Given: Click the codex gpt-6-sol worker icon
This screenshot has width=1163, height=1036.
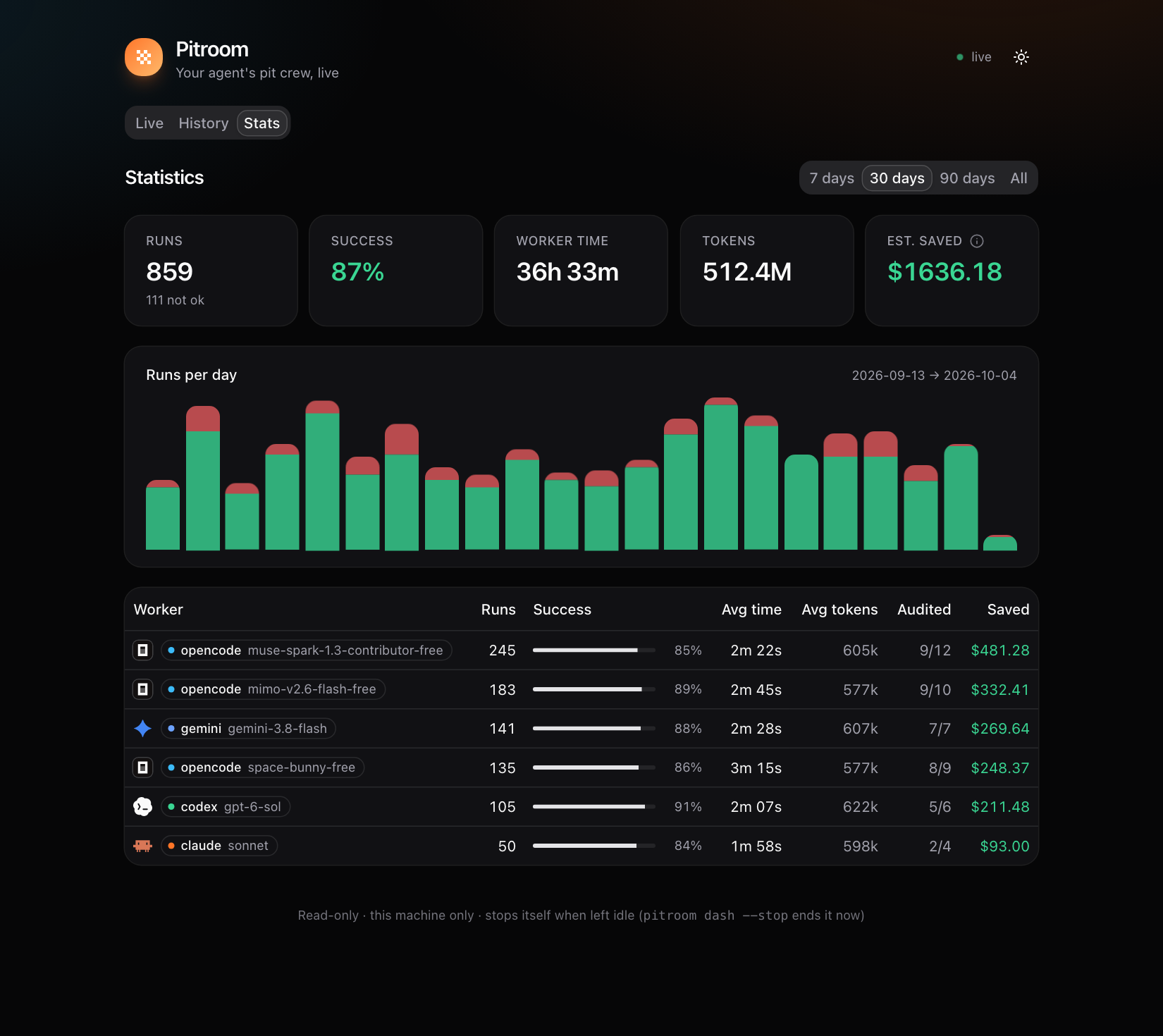Looking at the screenshot, I should pos(143,806).
